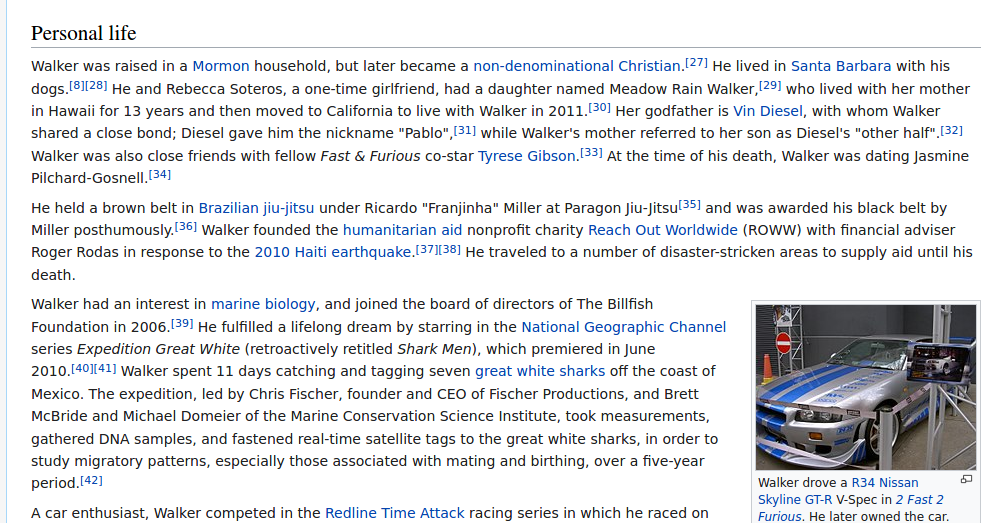
Task: Jump to citation [42]
Action: pos(91,479)
